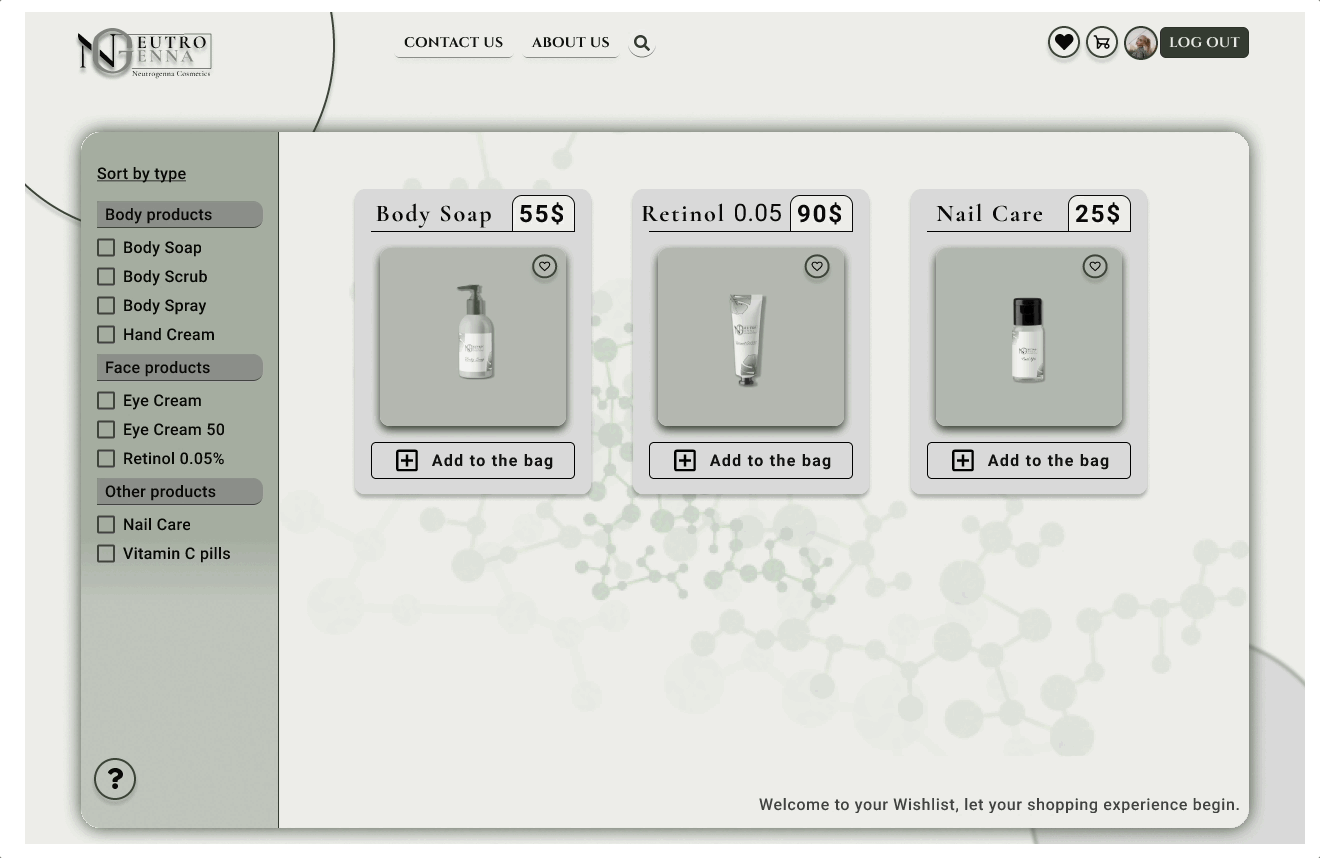The height and width of the screenshot is (858, 1320).
Task: Check the Body Soap filter checkbox
Action: pyautogui.click(x=106, y=247)
